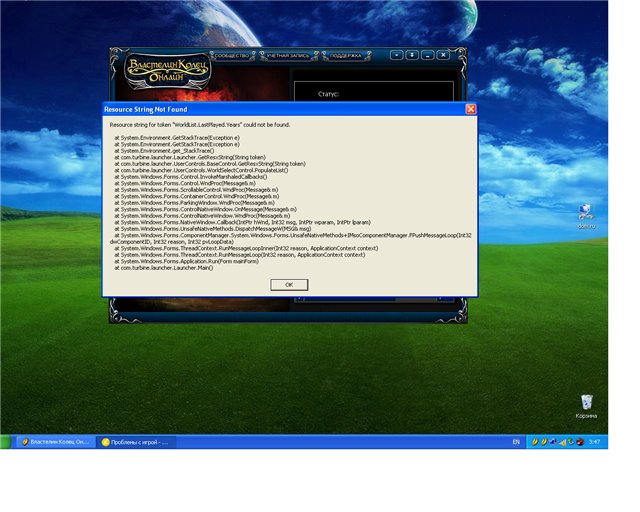Select the Корзина recycle bin icon
The height and width of the screenshot is (512, 640).
pos(586,405)
